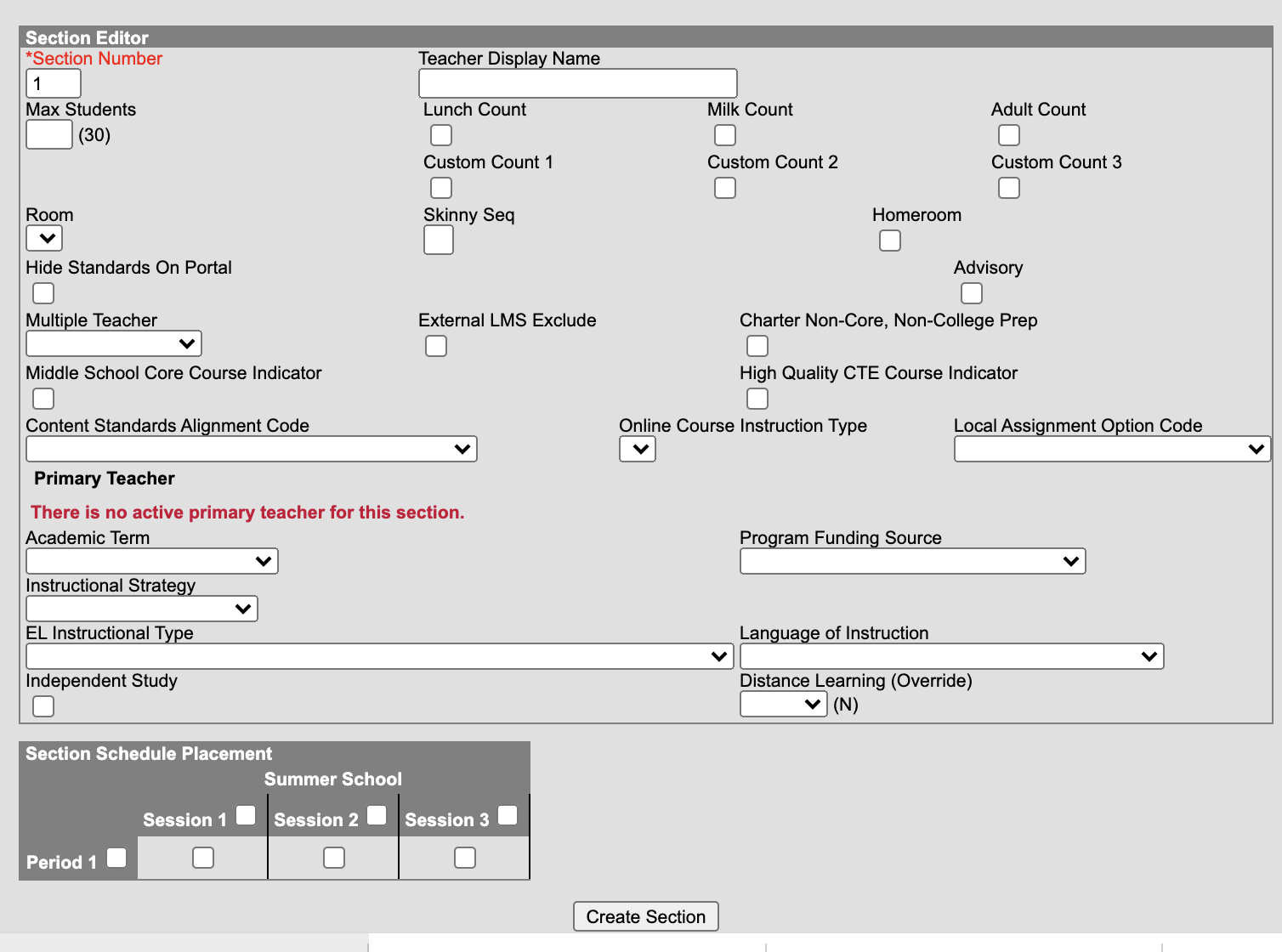Open the Language of Instruction dropdown
This screenshot has height=952, width=1282.
coord(952,656)
